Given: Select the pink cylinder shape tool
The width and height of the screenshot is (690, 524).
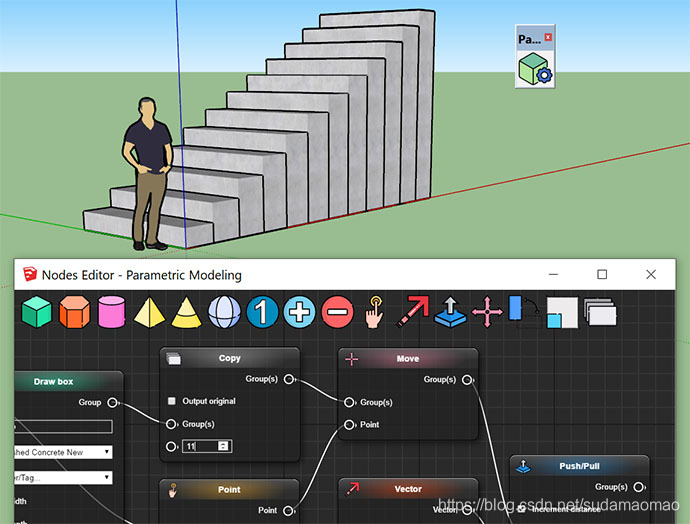Looking at the screenshot, I should 111,312.
